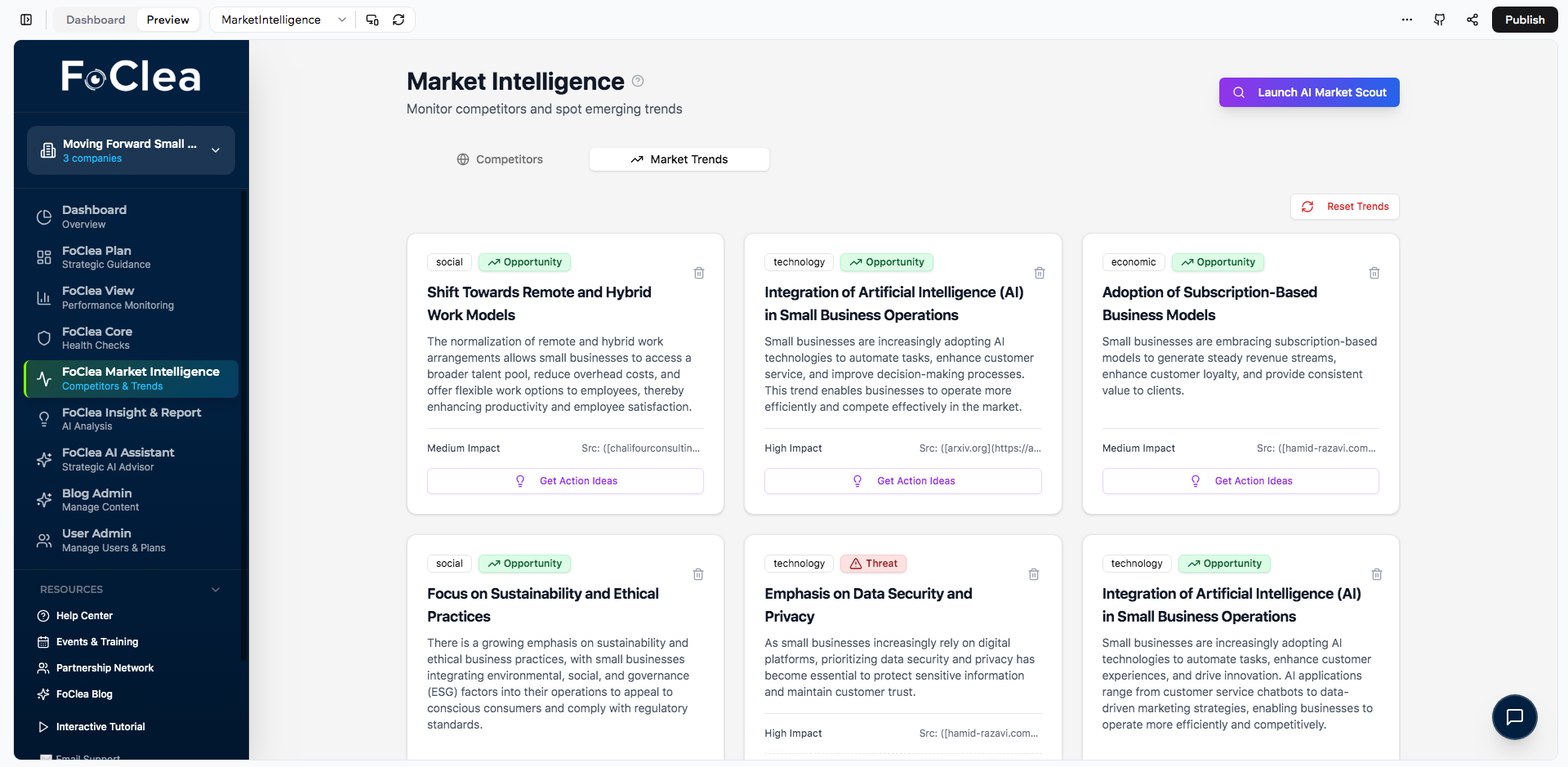Click the chat bubble support icon
The image size is (1568, 767).
coord(1514,716)
